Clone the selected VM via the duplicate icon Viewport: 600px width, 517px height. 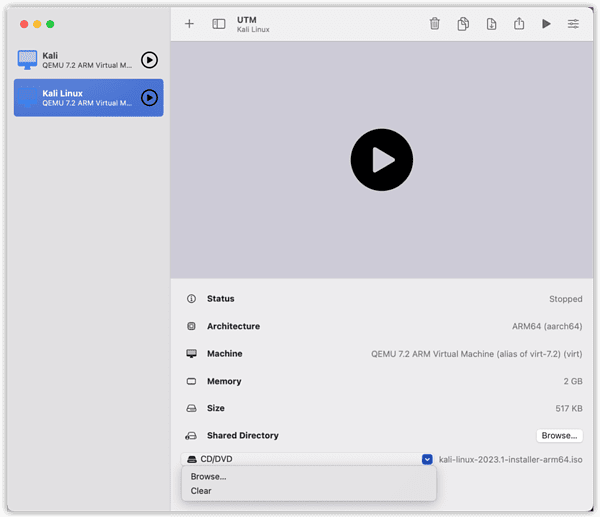[x=463, y=24]
